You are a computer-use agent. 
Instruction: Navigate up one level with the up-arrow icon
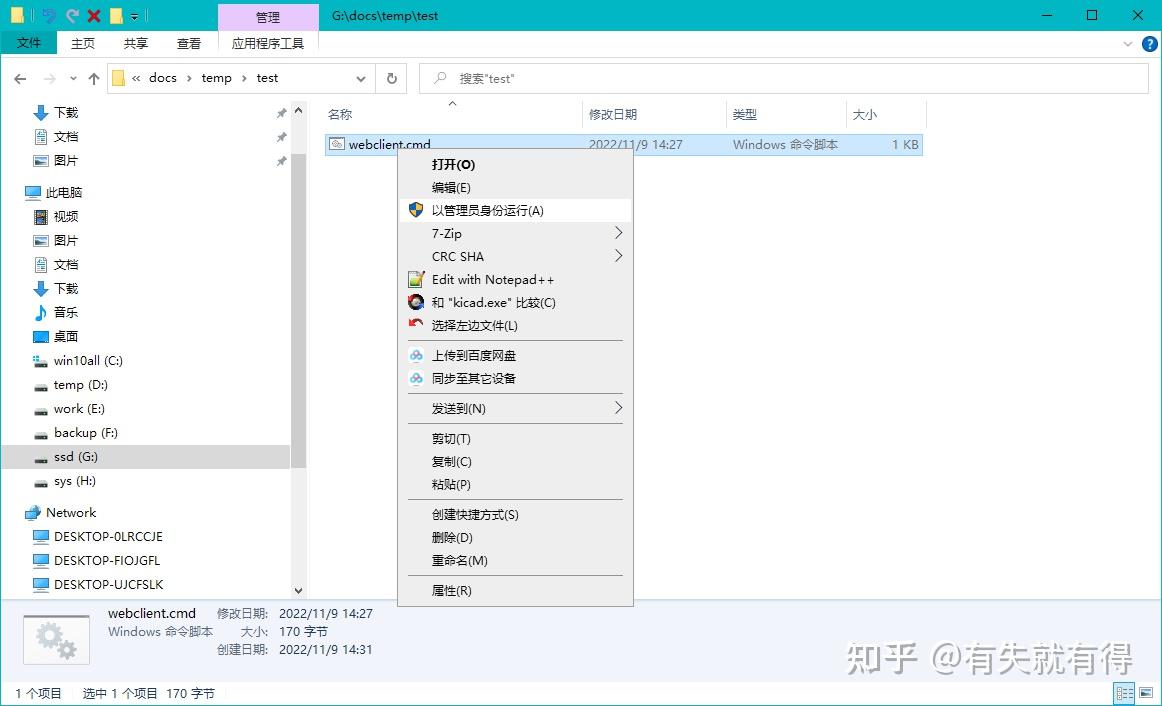(92, 78)
